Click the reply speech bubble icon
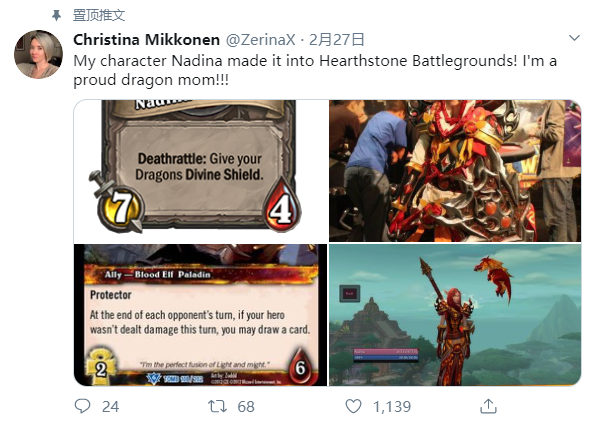 point(83,406)
